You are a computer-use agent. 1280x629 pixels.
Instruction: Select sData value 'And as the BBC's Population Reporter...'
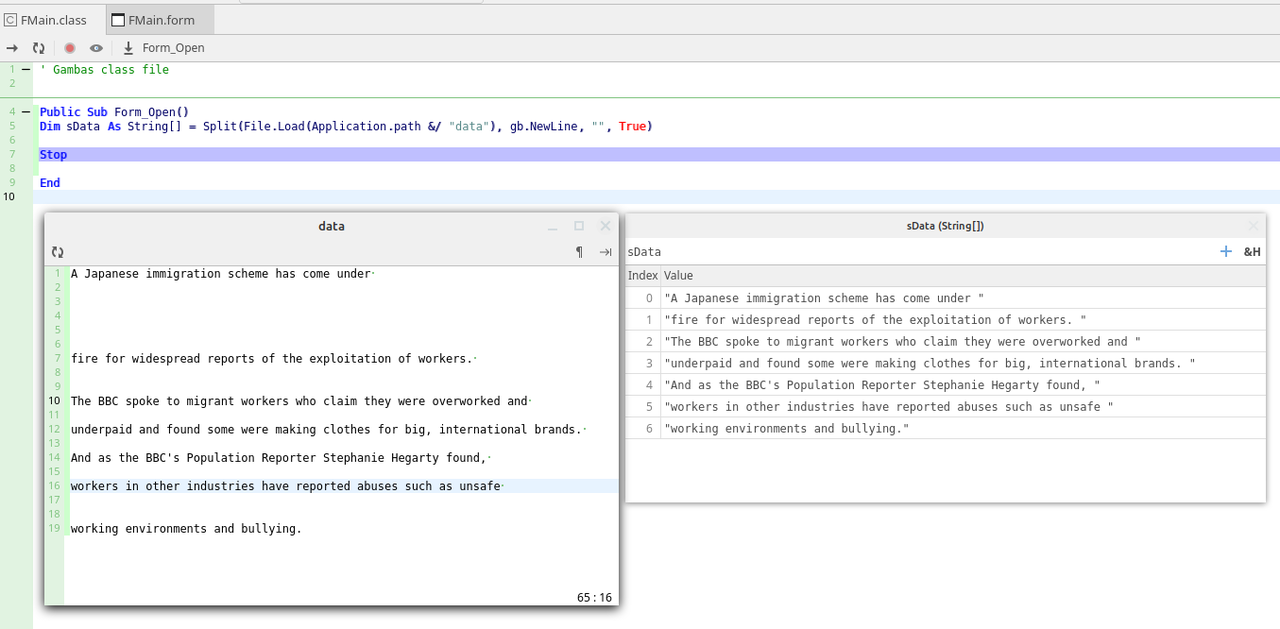click(882, 385)
